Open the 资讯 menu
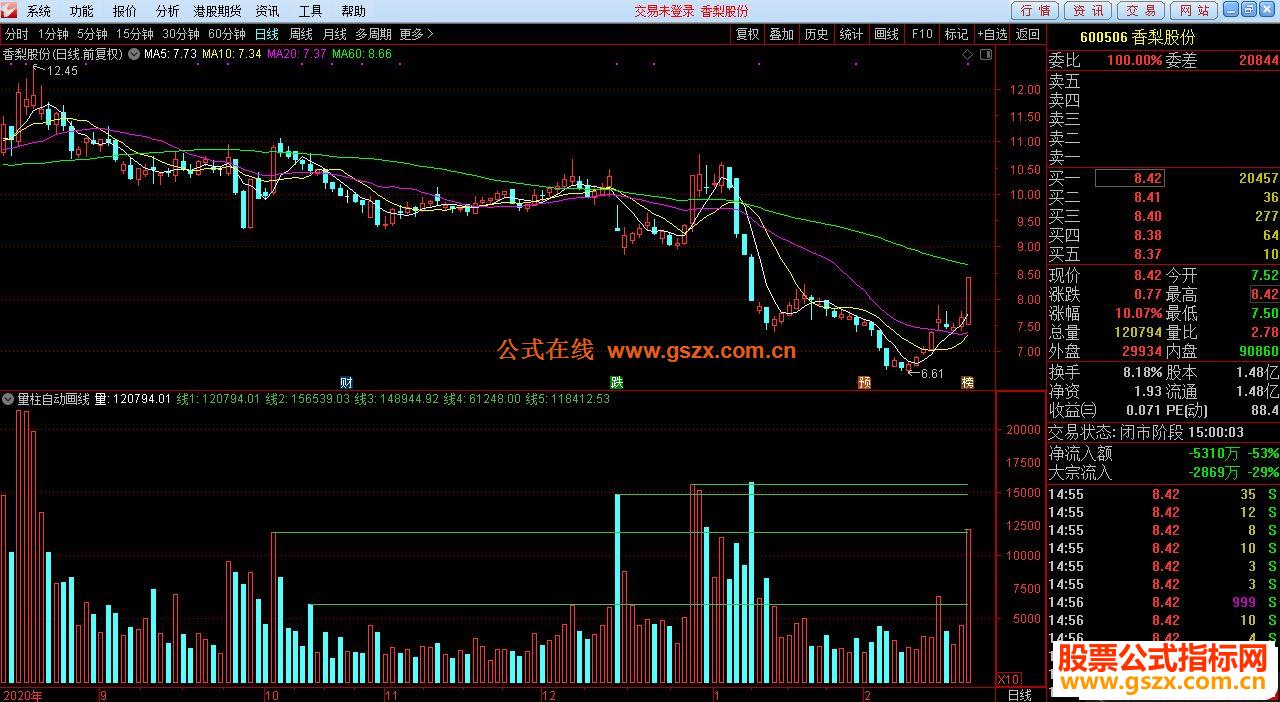 pyautogui.click(x=267, y=11)
